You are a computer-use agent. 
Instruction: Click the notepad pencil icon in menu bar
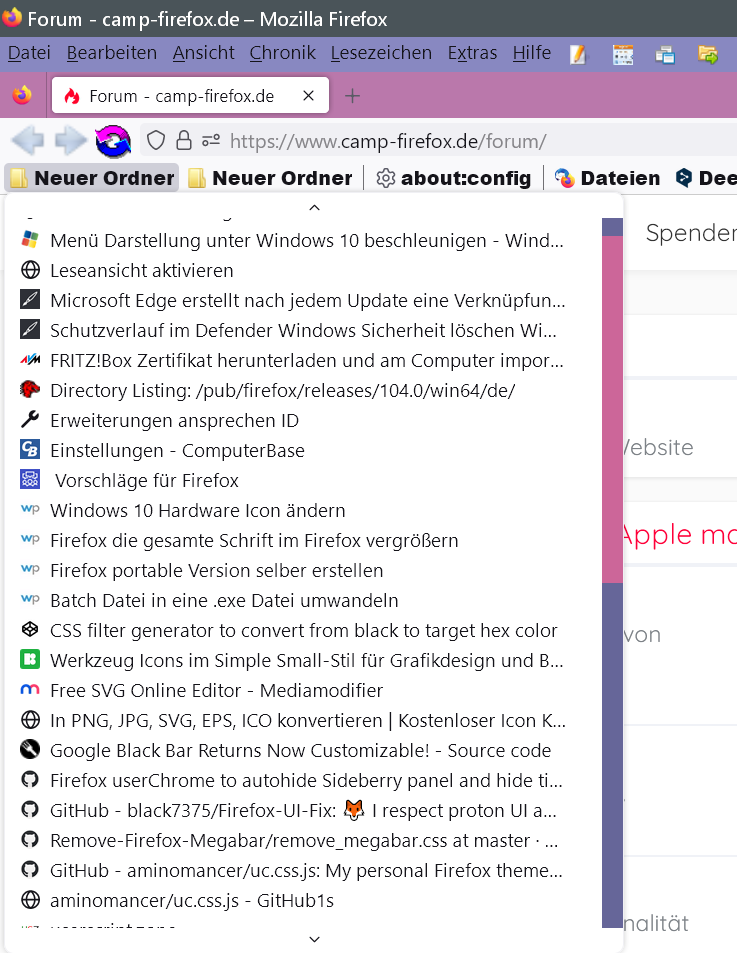(578, 55)
